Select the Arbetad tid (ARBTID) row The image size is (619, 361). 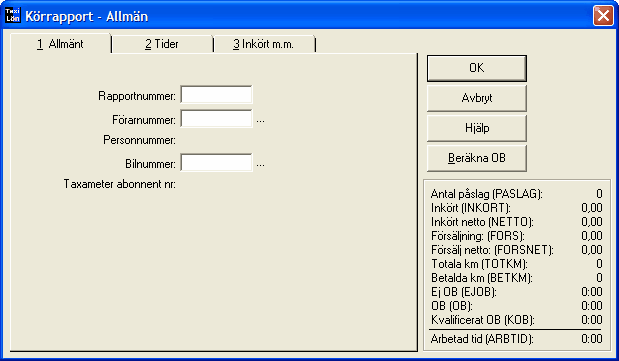tap(517, 339)
